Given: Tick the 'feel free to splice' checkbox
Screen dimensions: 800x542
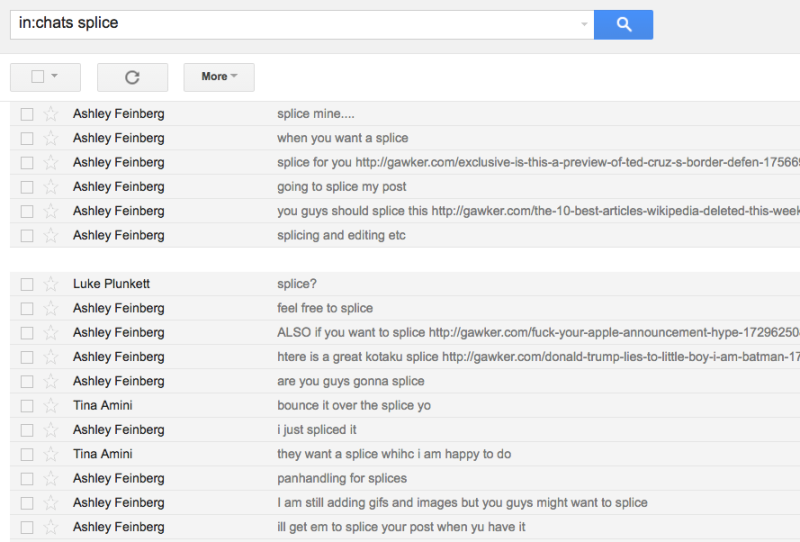Looking at the screenshot, I should pyautogui.click(x=27, y=309).
